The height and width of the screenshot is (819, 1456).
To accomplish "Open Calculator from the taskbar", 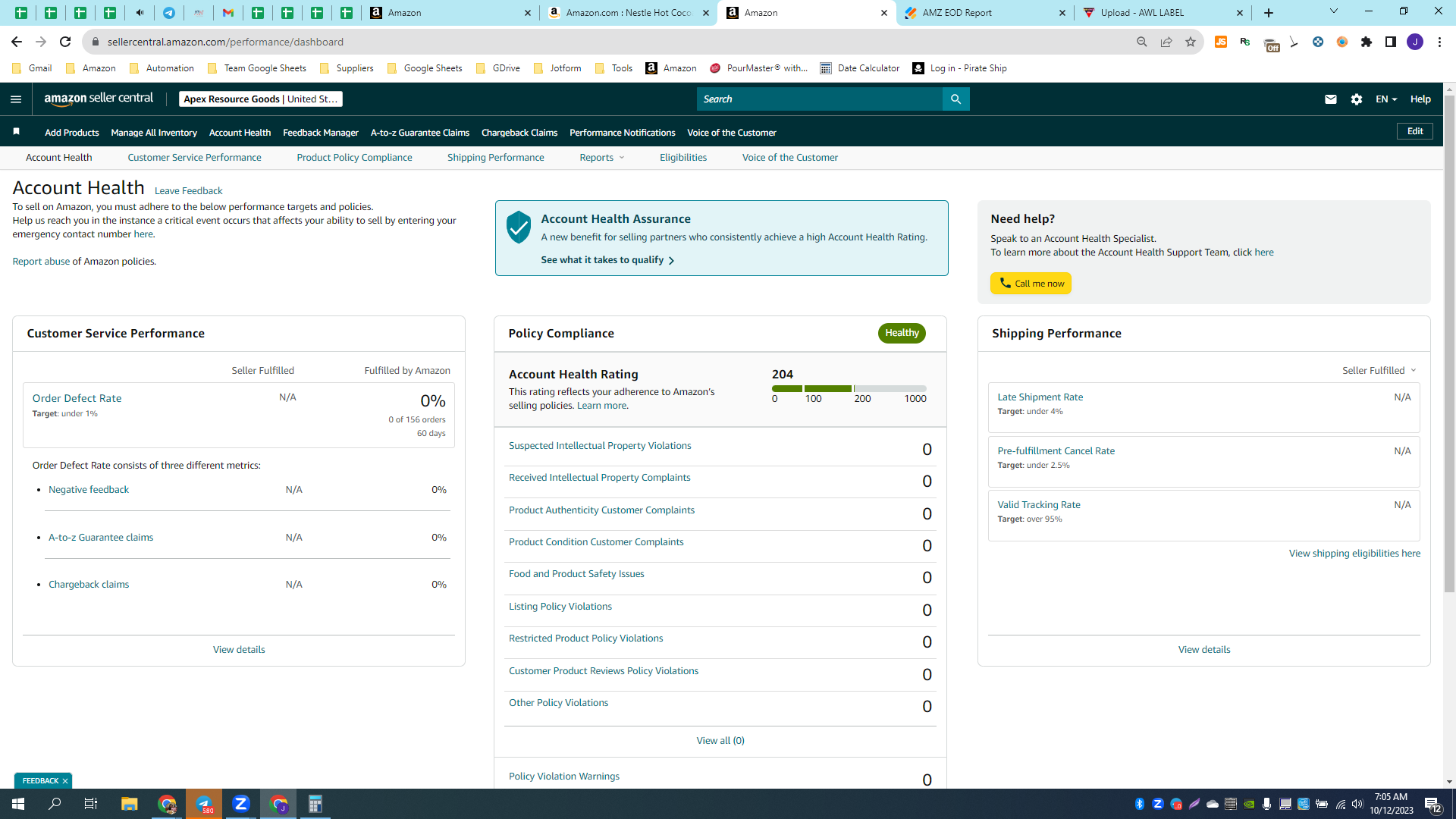I will click(315, 804).
